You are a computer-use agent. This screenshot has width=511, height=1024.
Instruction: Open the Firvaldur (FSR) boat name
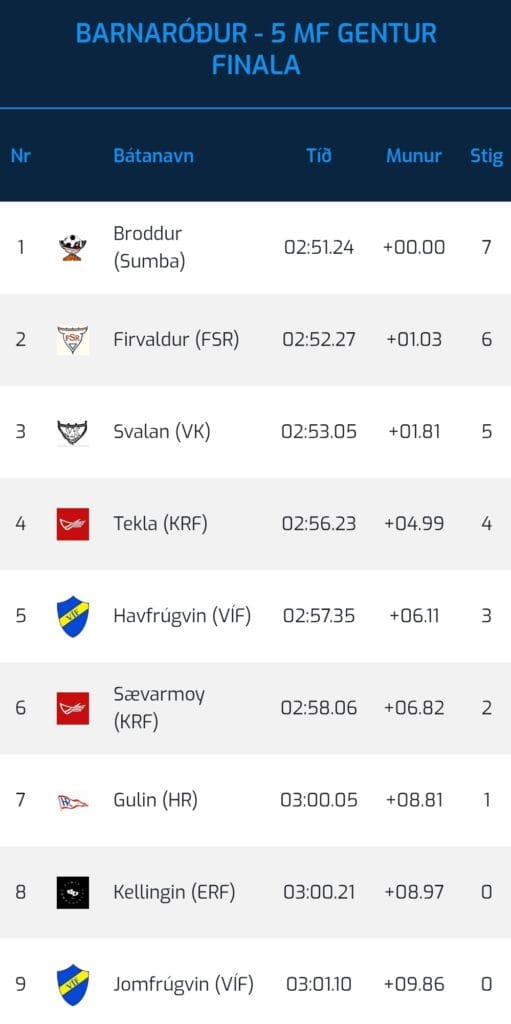176,340
